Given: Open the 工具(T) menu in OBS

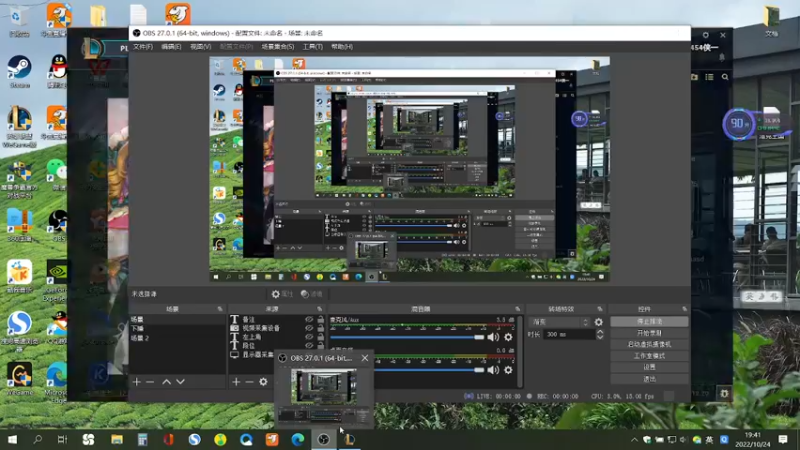Looking at the screenshot, I should [x=312, y=46].
